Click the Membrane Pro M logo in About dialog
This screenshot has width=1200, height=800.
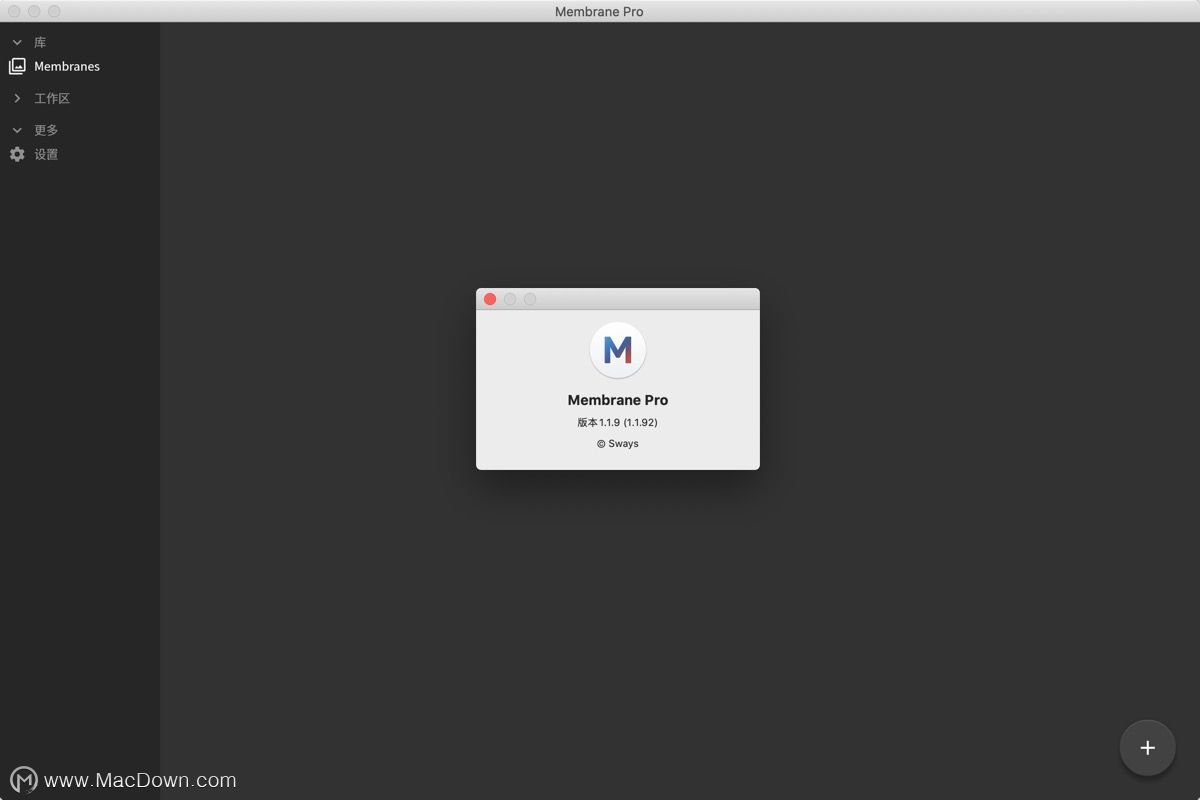(618, 350)
